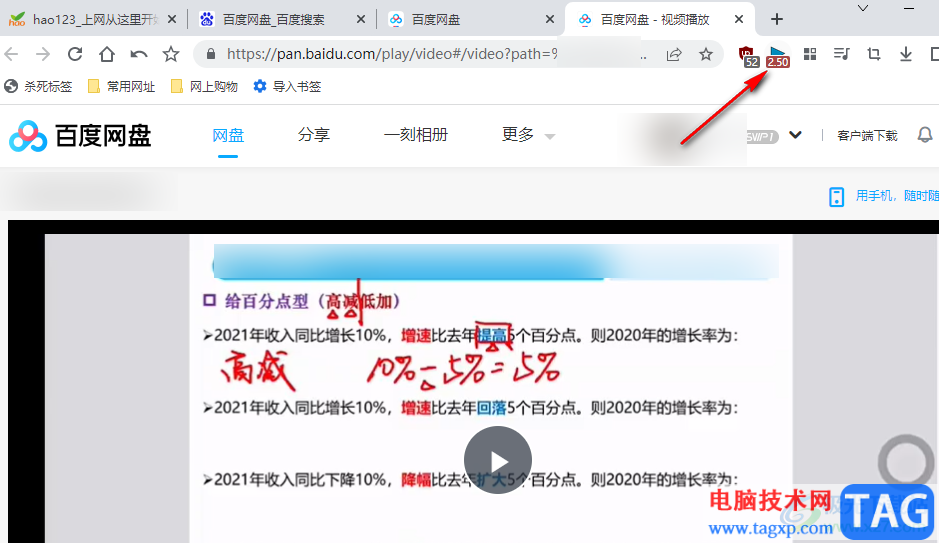939x543 pixels.
Task: Open the 分享 navigation tab
Action: pyautogui.click(x=314, y=135)
